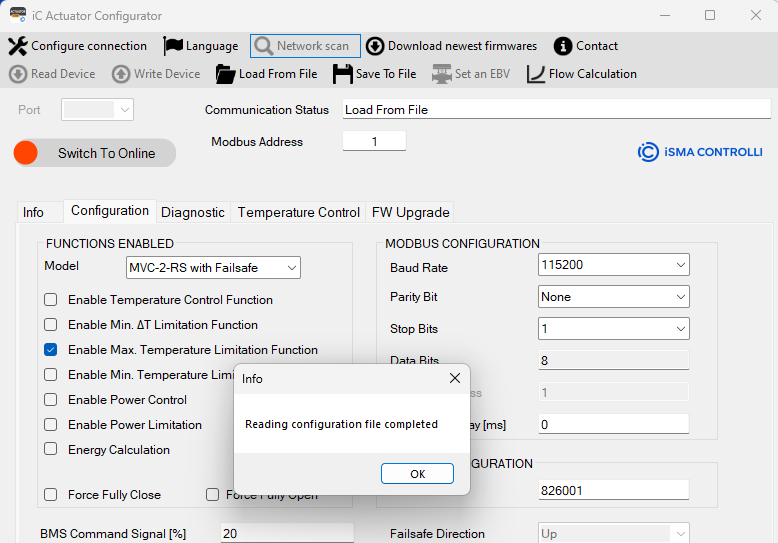Image resolution: width=778 pixels, height=543 pixels.
Task: Enable Min. ΔT Limitation Function checkbox
Action: click(51, 325)
